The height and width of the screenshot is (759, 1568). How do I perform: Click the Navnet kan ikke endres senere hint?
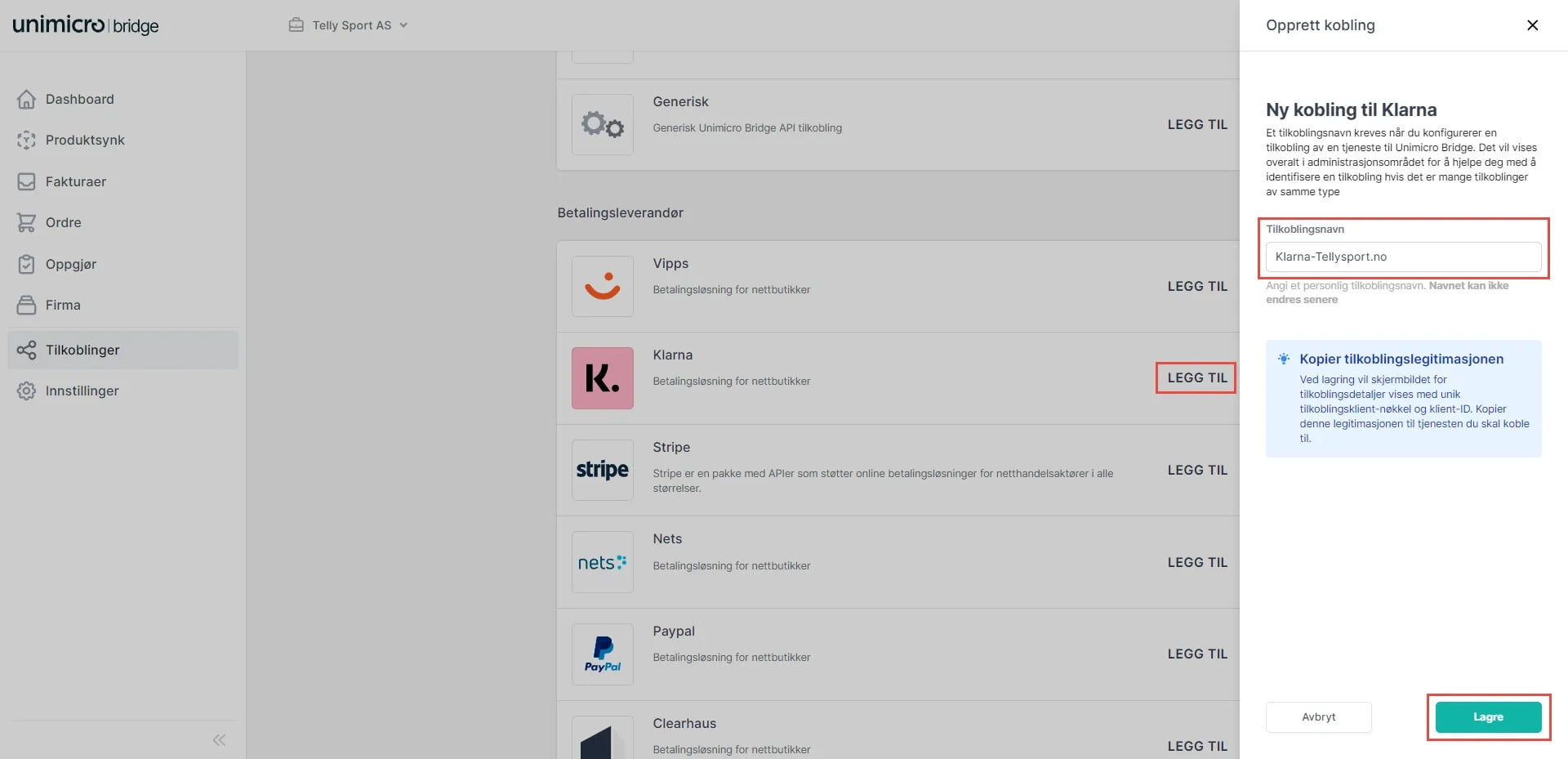point(1388,292)
